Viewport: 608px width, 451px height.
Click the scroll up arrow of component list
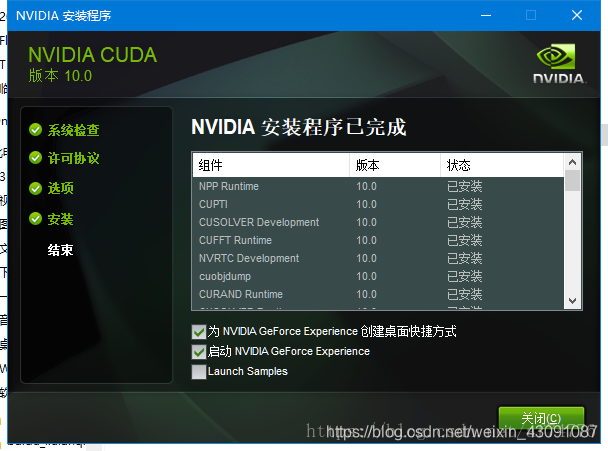point(572,162)
